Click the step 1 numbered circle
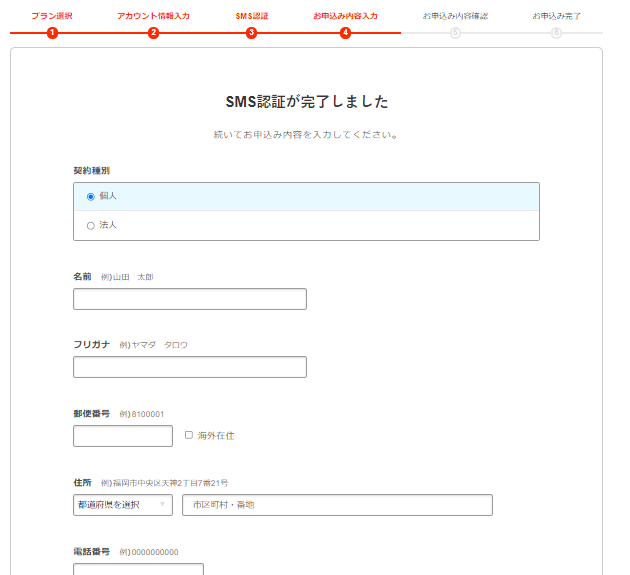 [x=52, y=33]
